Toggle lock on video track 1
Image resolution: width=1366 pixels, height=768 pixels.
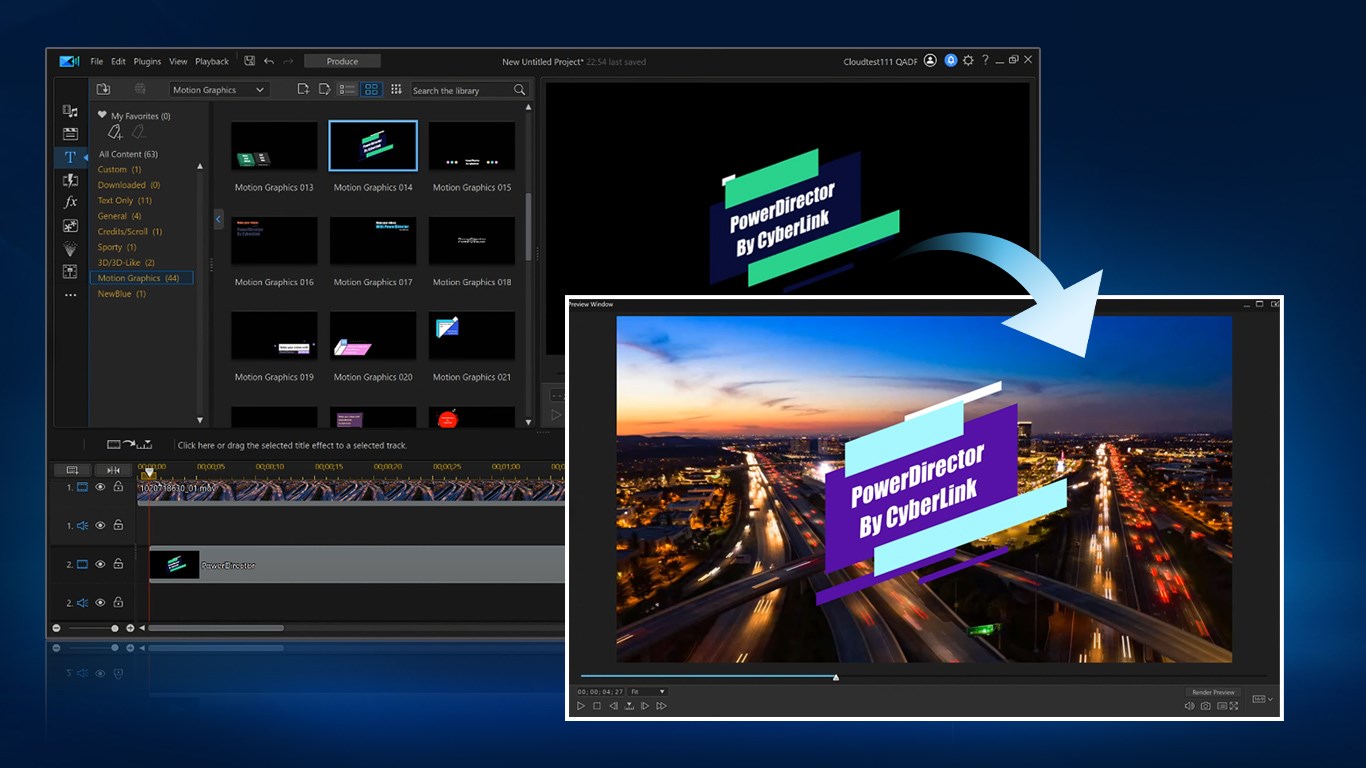tap(118, 487)
